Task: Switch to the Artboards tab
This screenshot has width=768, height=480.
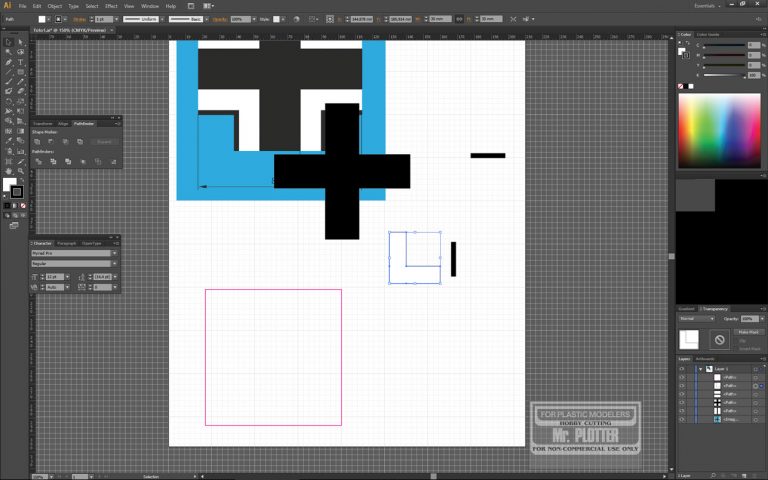Action: pos(706,358)
